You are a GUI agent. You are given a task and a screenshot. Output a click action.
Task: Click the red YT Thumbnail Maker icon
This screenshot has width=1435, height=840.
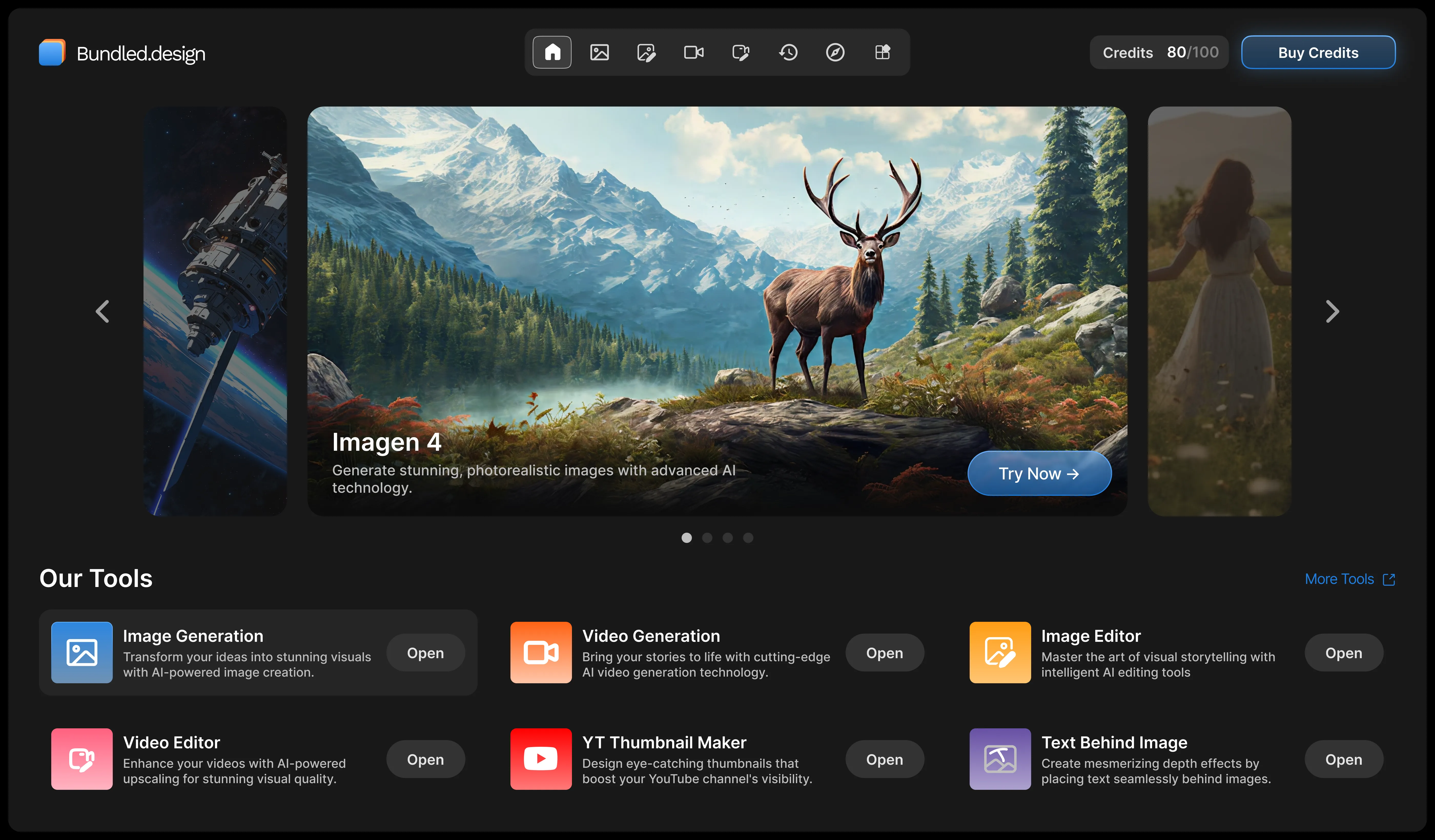[541, 759]
